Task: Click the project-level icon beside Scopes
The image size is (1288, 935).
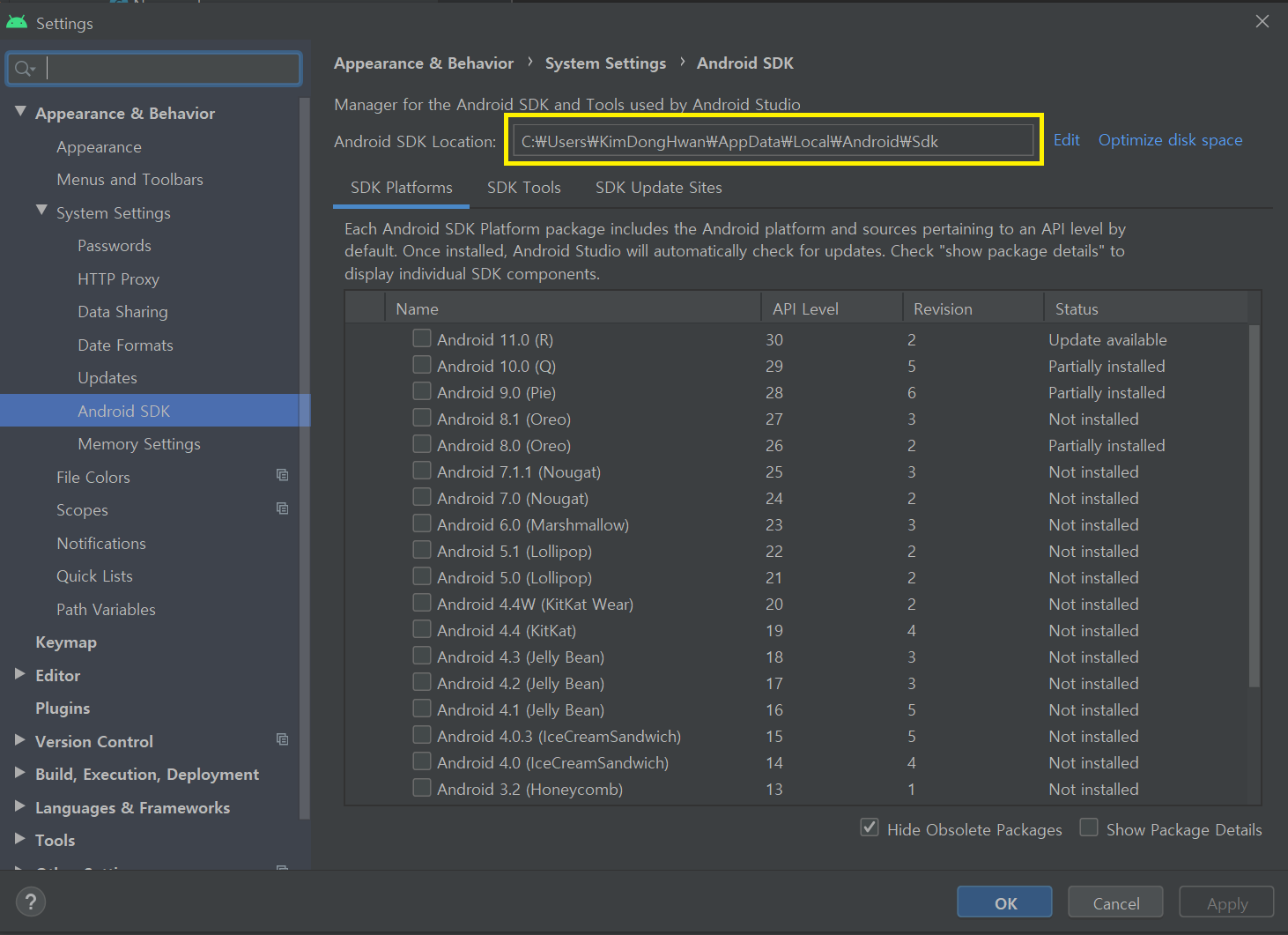Action: (x=282, y=508)
